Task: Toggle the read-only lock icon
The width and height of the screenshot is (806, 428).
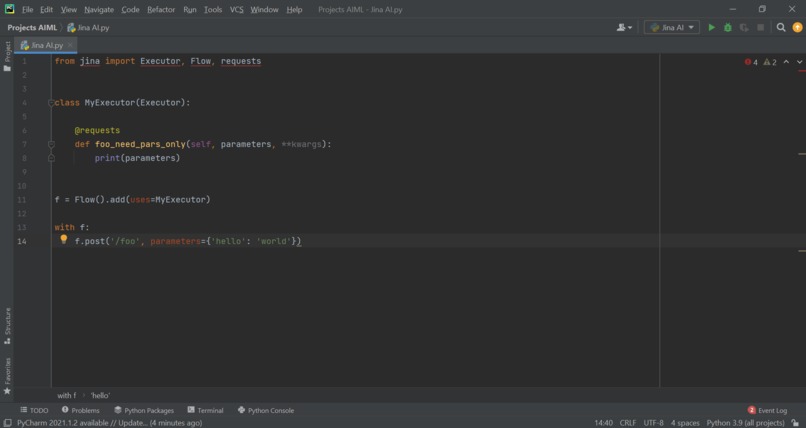Action: click(795, 423)
